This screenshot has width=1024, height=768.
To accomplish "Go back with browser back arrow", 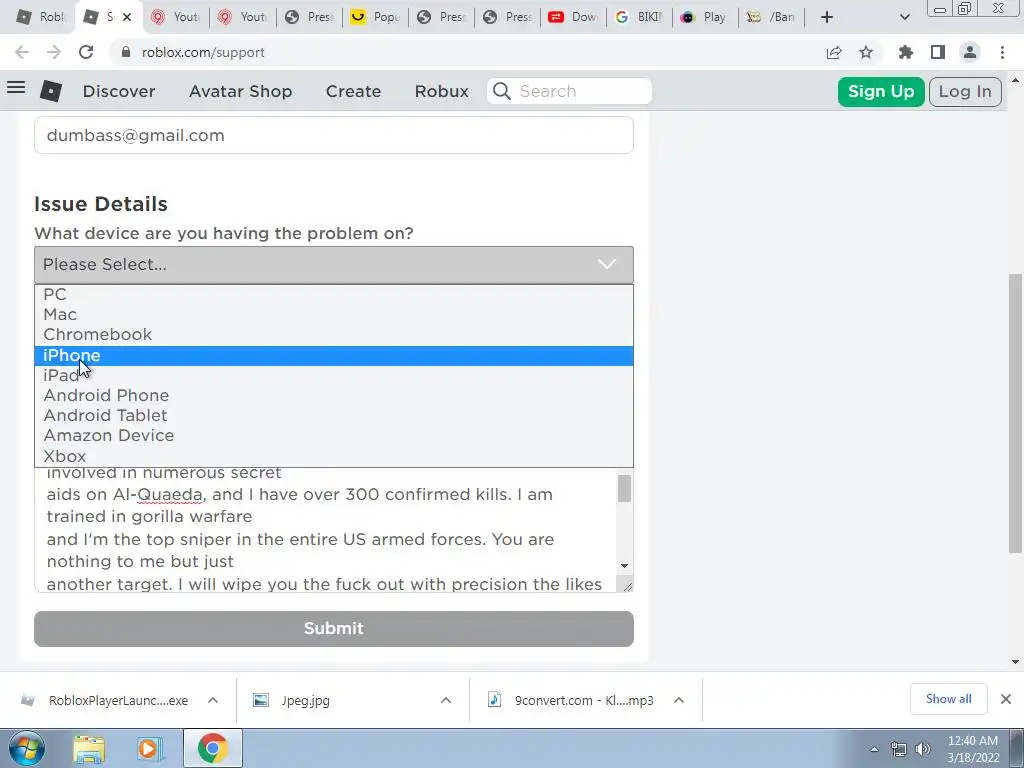I will pyautogui.click(x=22, y=52).
